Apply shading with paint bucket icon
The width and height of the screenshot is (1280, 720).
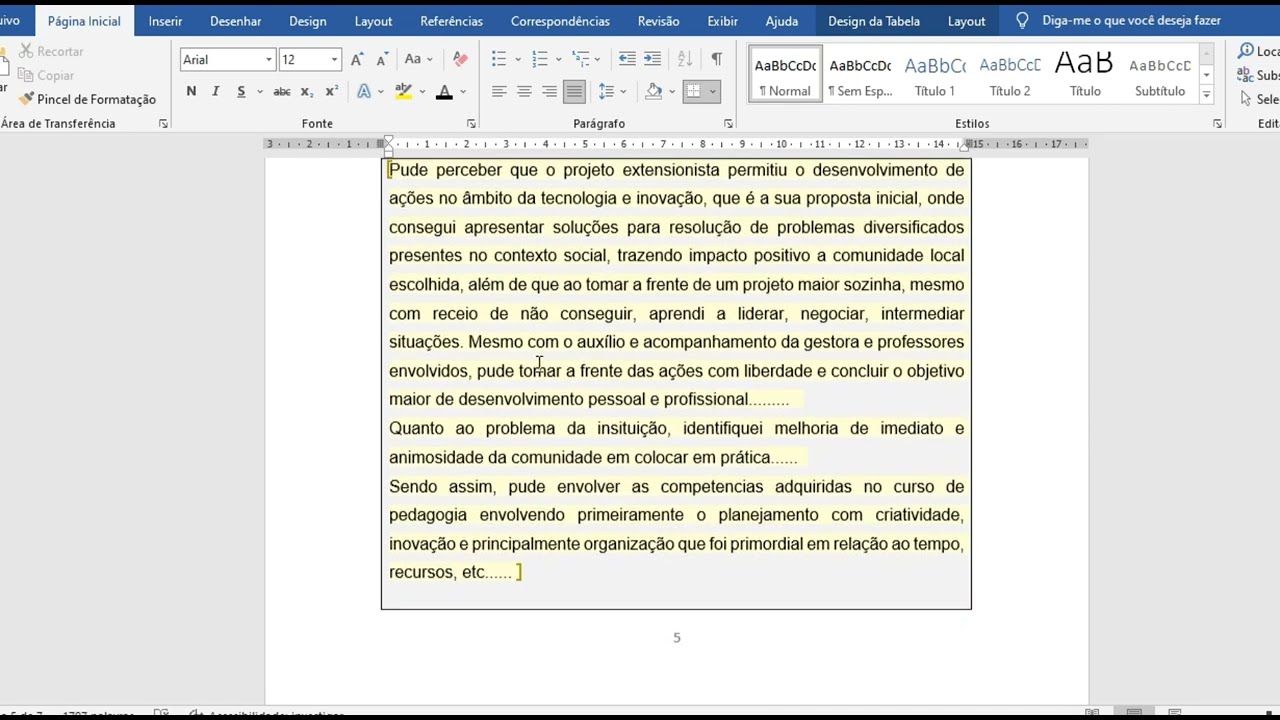(x=654, y=92)
